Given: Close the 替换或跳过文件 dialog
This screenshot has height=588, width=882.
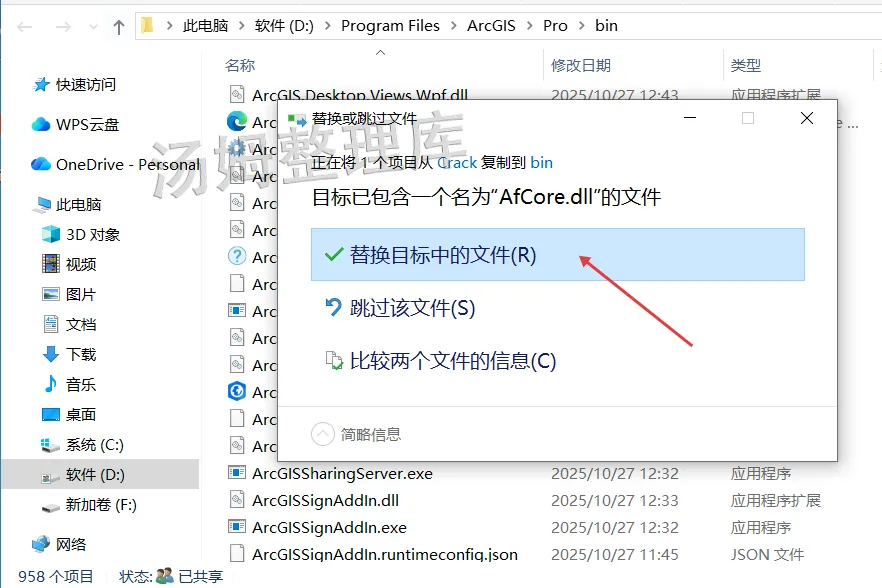Looking at the screenshot, I should pyautogui.click(x=807, y=118).
